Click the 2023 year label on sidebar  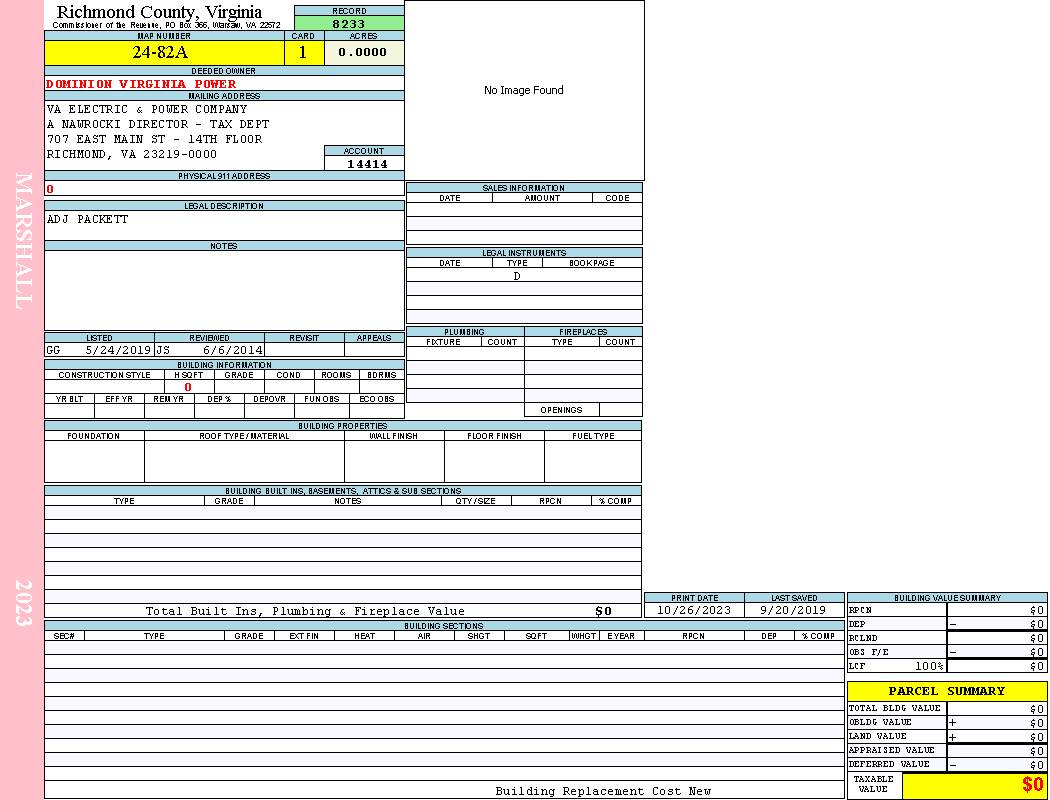pyautogui.click(x=22, y=602)
